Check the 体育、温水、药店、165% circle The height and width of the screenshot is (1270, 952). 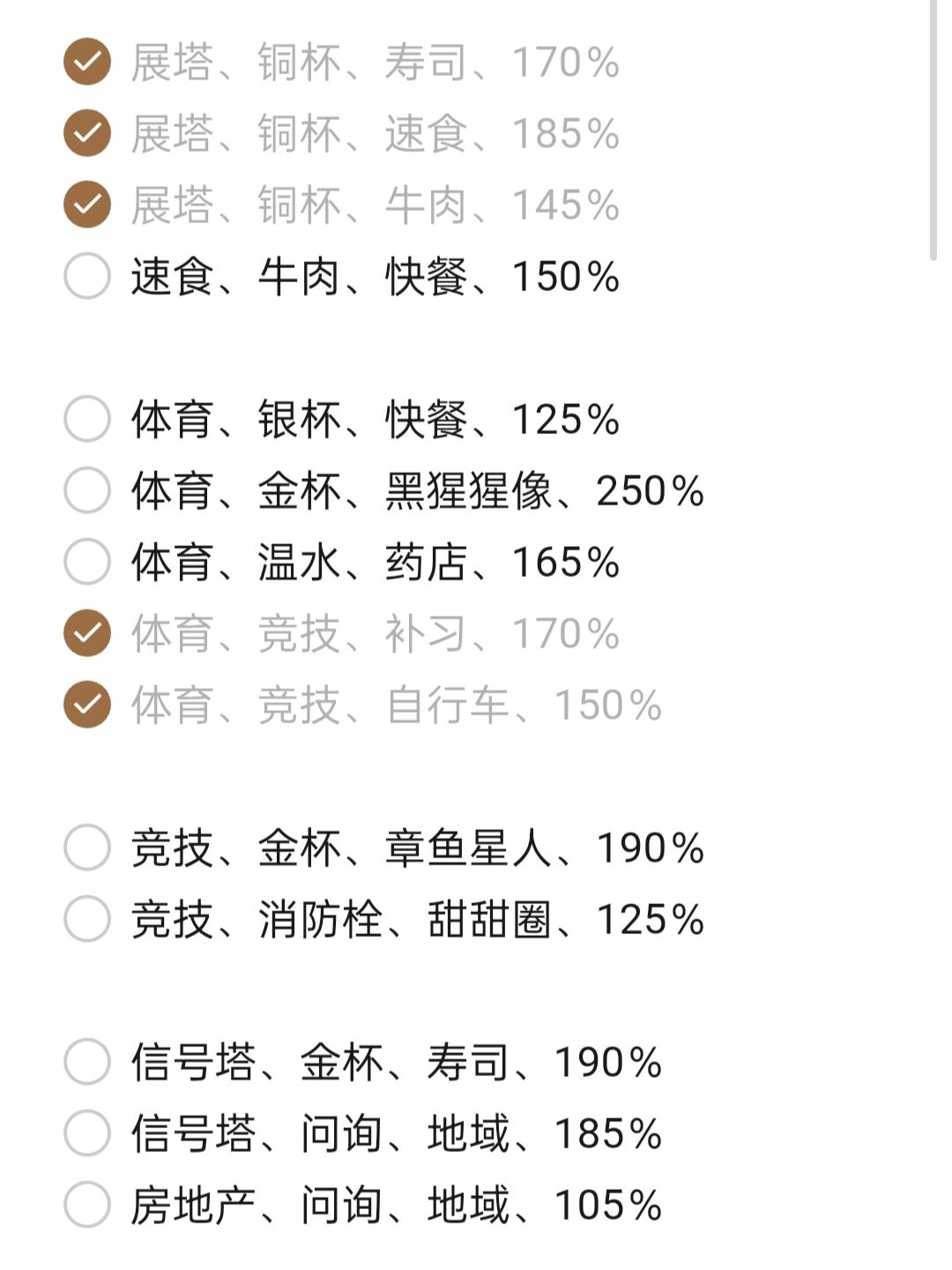(87, 562)
